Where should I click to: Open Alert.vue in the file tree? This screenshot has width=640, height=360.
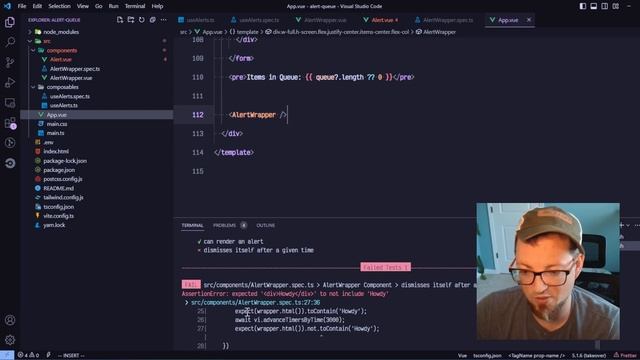[x=60, y=60]
